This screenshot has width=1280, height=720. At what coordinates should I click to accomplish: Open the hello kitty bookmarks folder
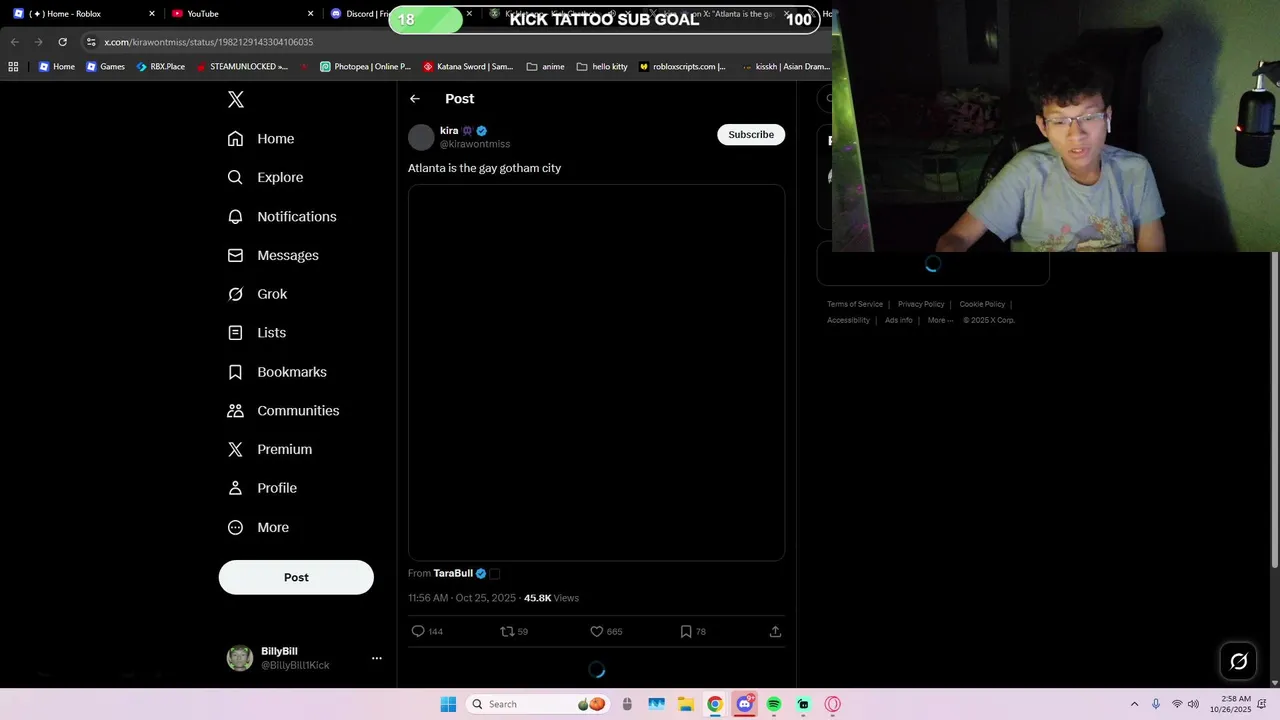(x=602, y=67)
